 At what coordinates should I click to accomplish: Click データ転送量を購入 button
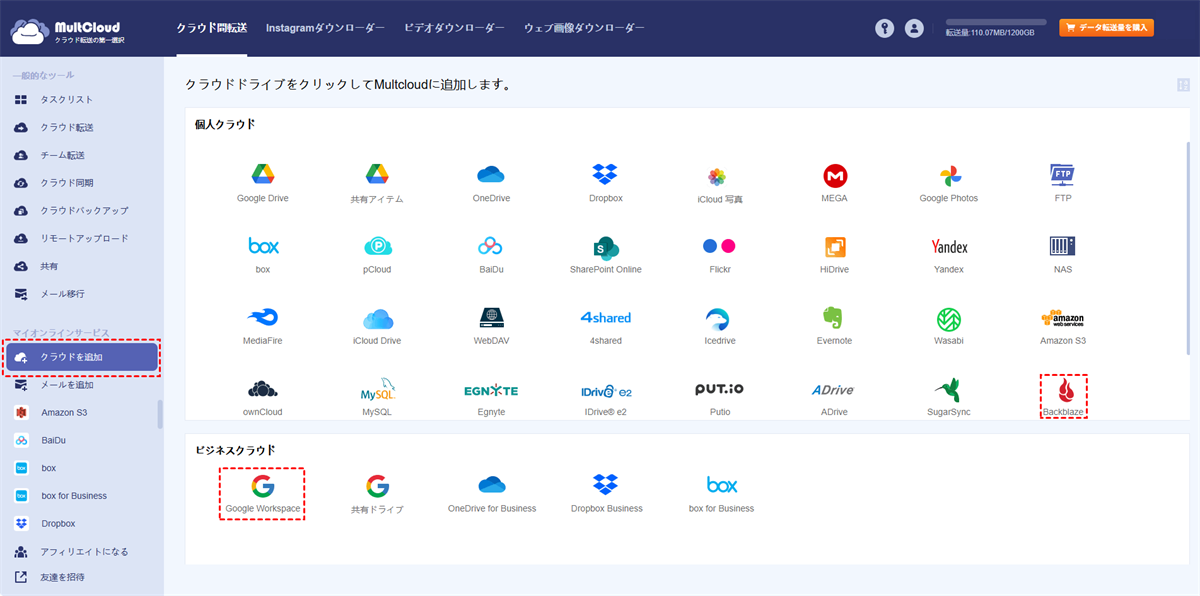[x=1107, y=28]
